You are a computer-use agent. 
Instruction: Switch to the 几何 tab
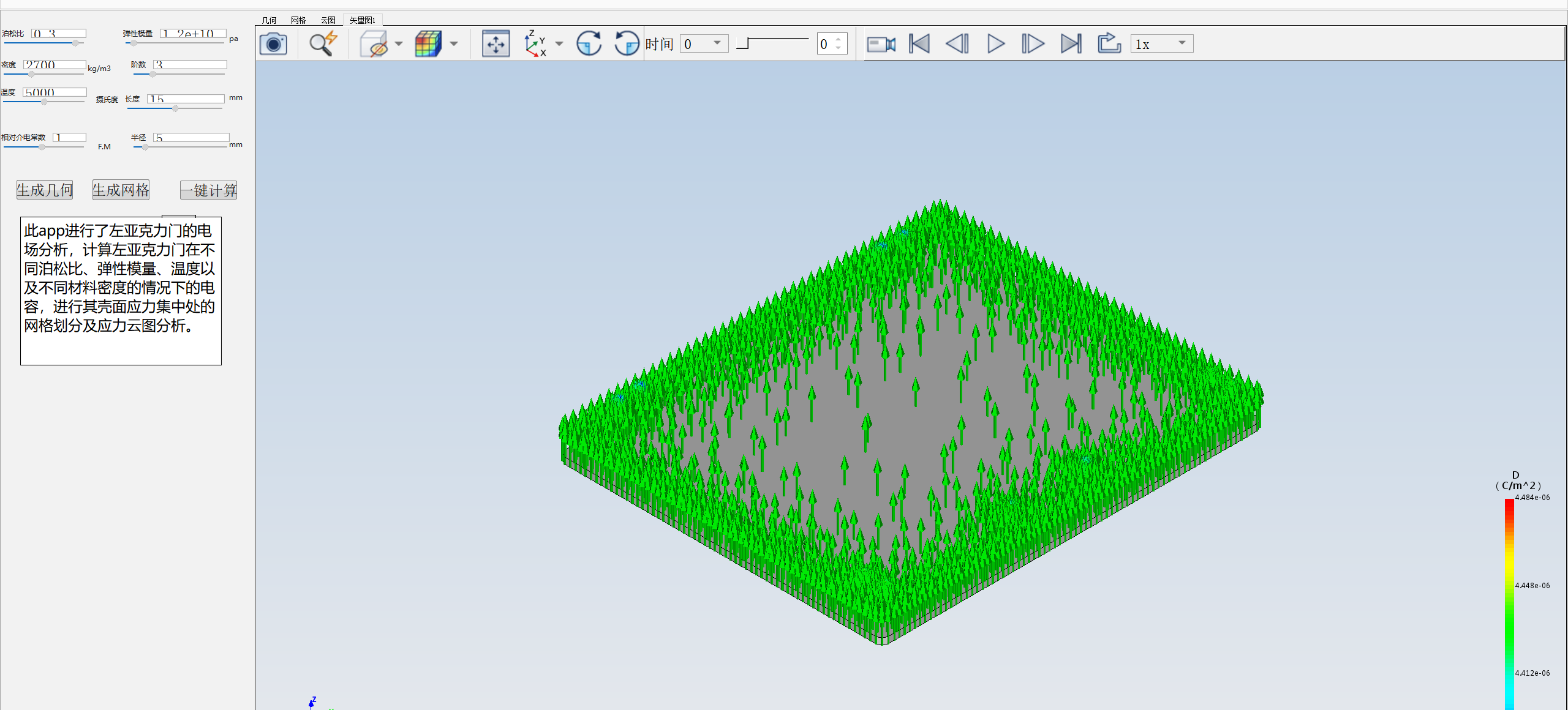(x=269, y=20)
